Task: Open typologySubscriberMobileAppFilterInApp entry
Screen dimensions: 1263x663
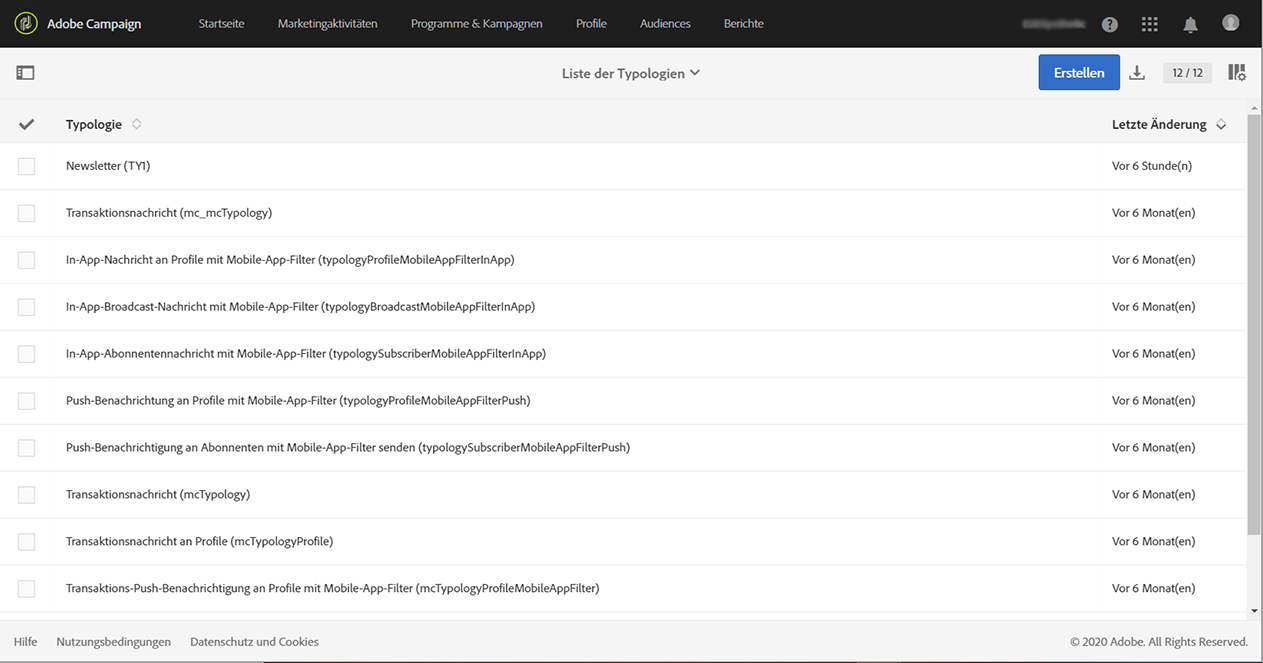Action: (x=306, y=354)
